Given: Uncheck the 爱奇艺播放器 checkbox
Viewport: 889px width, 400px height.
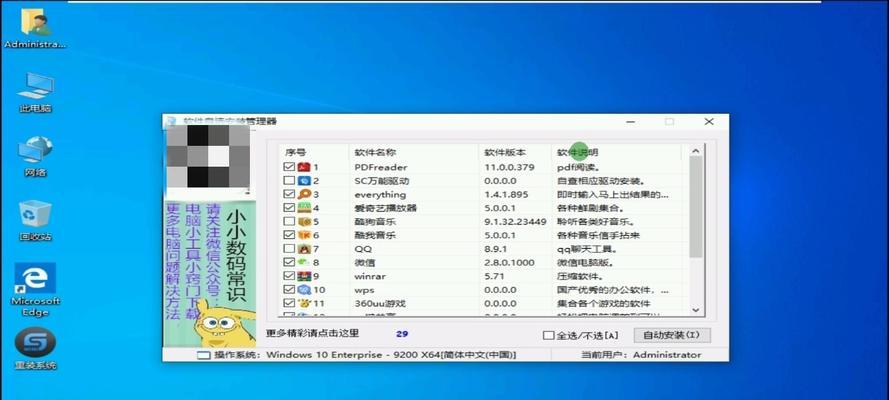Looking at the screenshot, I should coord(289,208).
